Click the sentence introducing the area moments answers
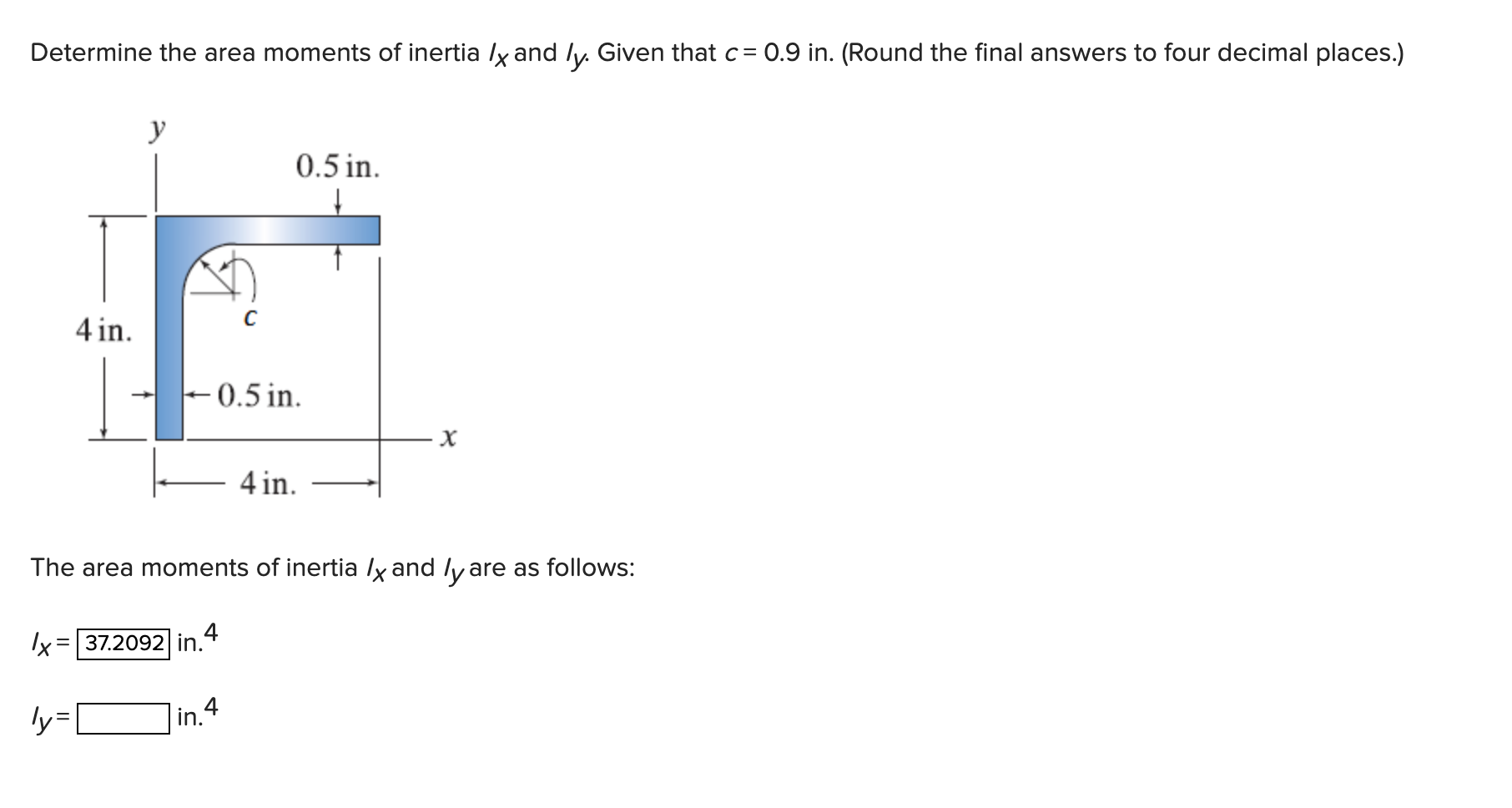 [x=332, y=568]
